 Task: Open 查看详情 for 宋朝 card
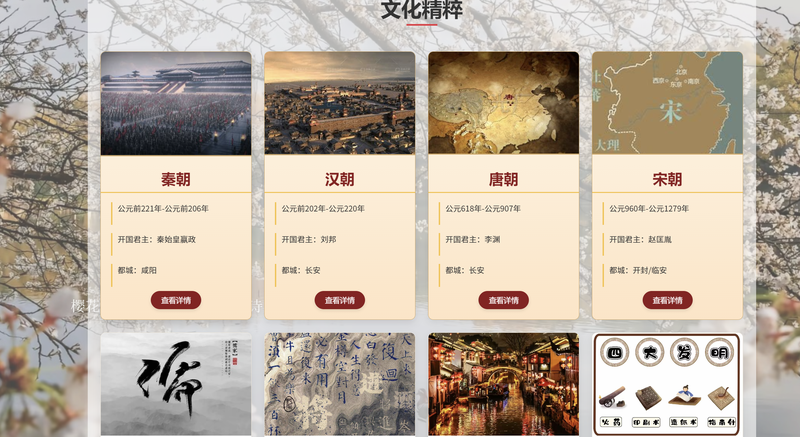point(667,300)
